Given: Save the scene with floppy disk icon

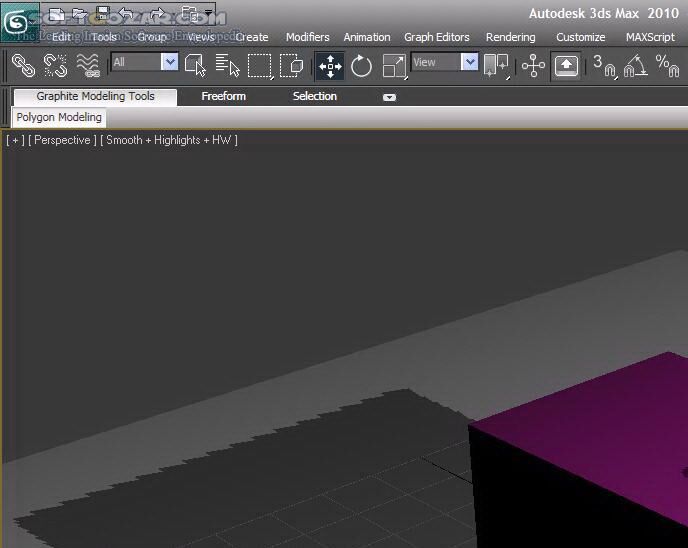Looking at the screenshot, I should (103, 13).
